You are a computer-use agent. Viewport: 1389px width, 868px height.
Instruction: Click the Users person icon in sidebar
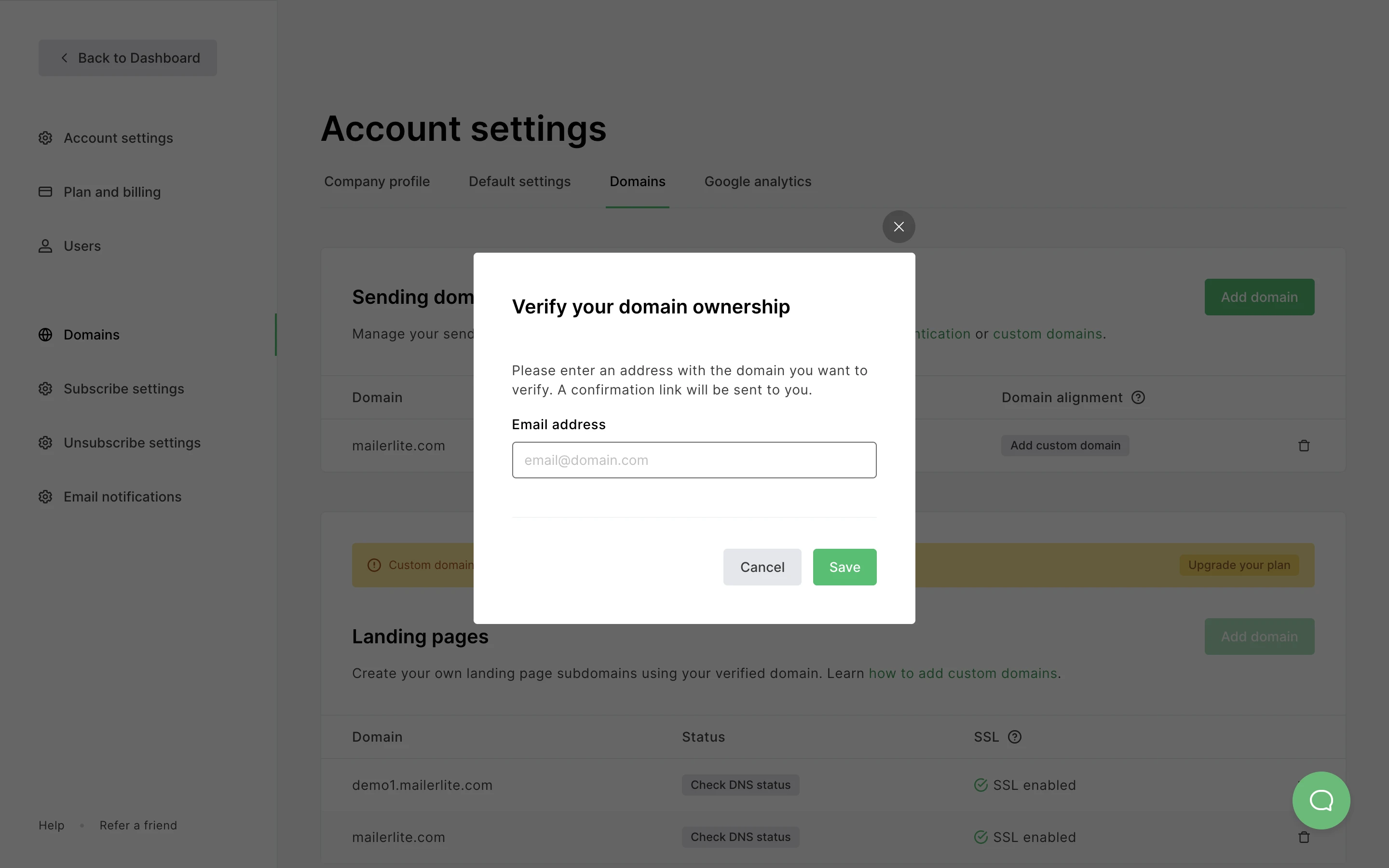pyautogui.click(x=45, y=246)
